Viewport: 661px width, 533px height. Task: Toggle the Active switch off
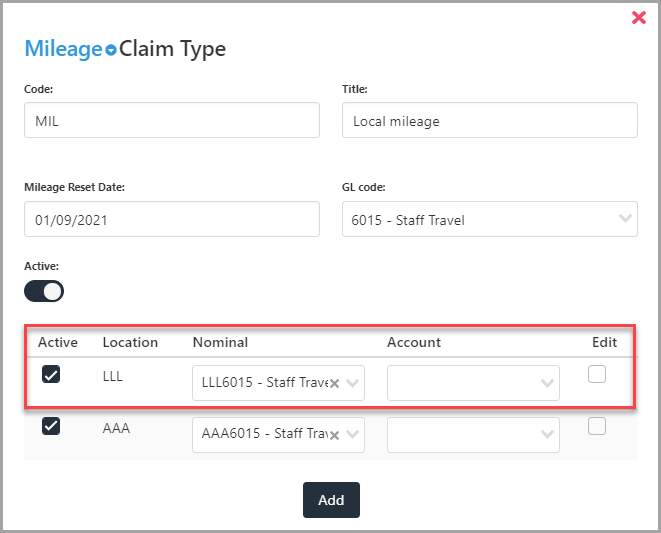pos(44,291)
